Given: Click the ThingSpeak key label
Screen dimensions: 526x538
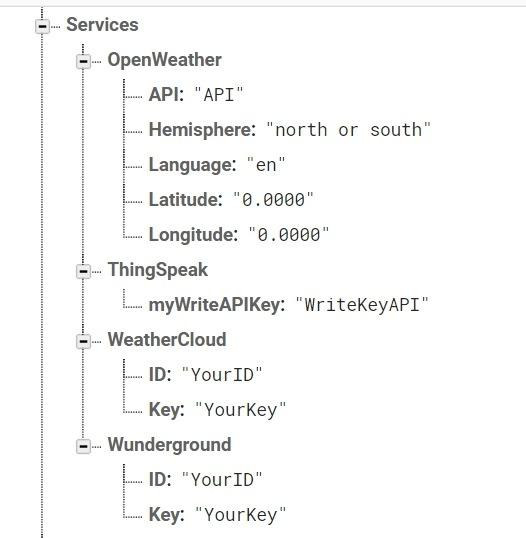Looking at the screenshot, I should (158, 270).
